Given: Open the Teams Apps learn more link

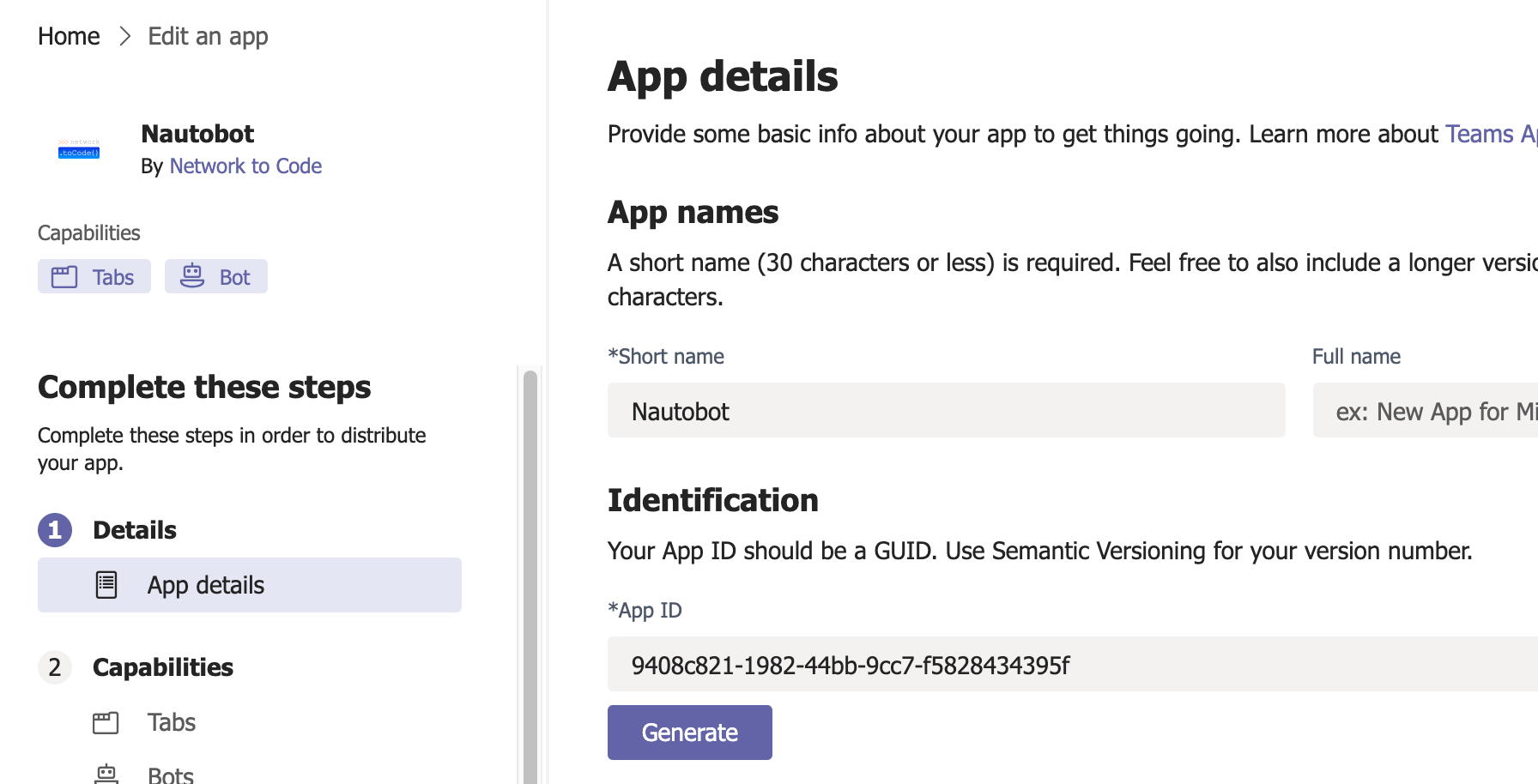Looking at the screenshot, I should coord(1491,134).
